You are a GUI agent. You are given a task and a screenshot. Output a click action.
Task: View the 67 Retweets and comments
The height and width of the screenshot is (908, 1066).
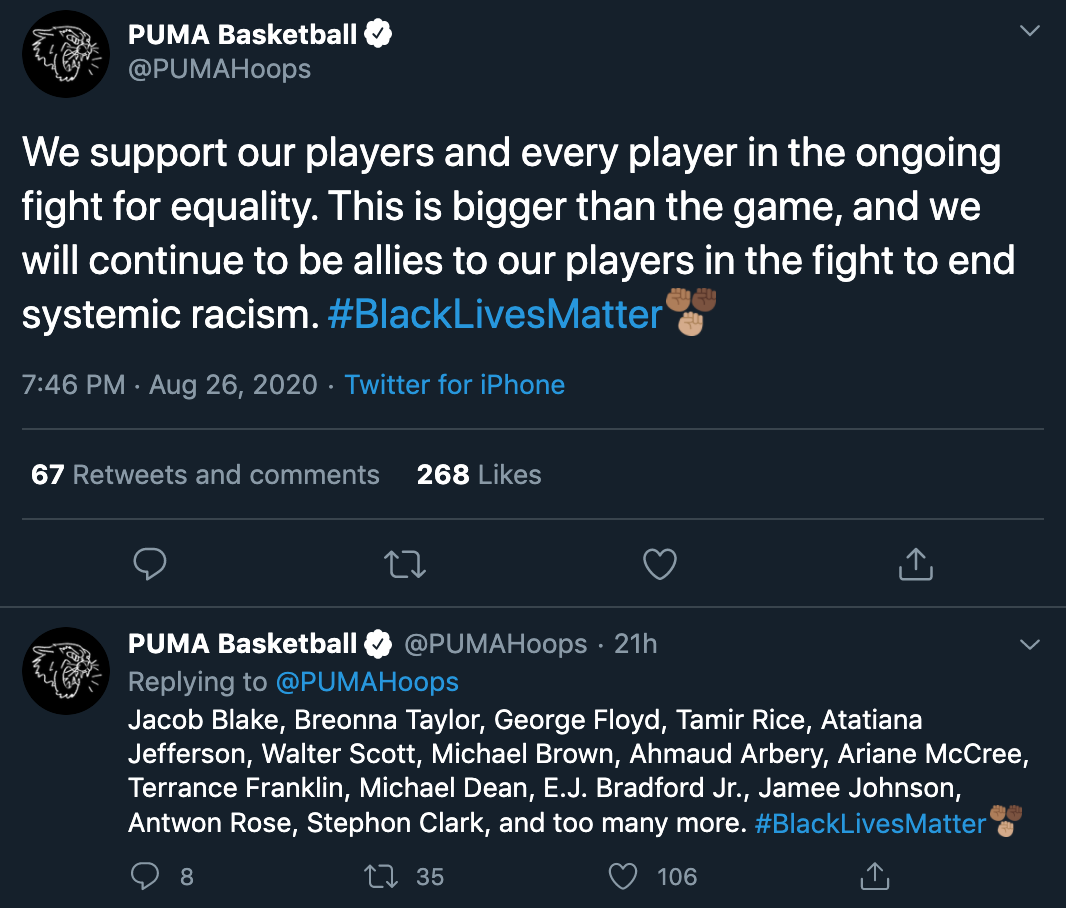coord(205,474)
